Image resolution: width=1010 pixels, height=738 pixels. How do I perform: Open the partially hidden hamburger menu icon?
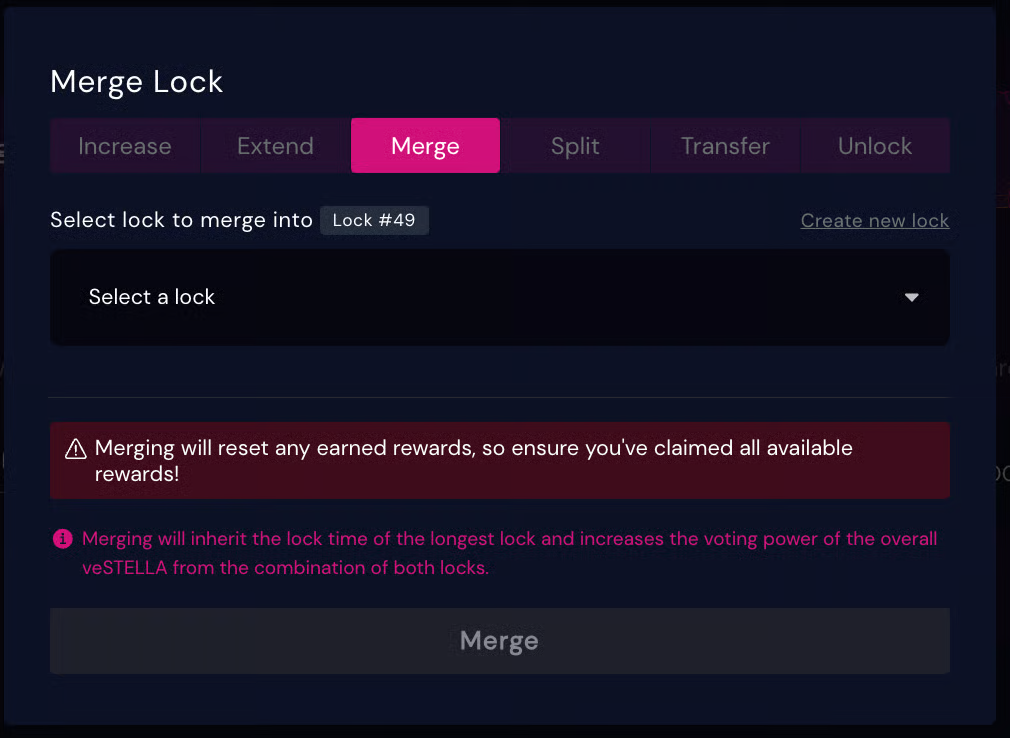[x=3, y=153]
